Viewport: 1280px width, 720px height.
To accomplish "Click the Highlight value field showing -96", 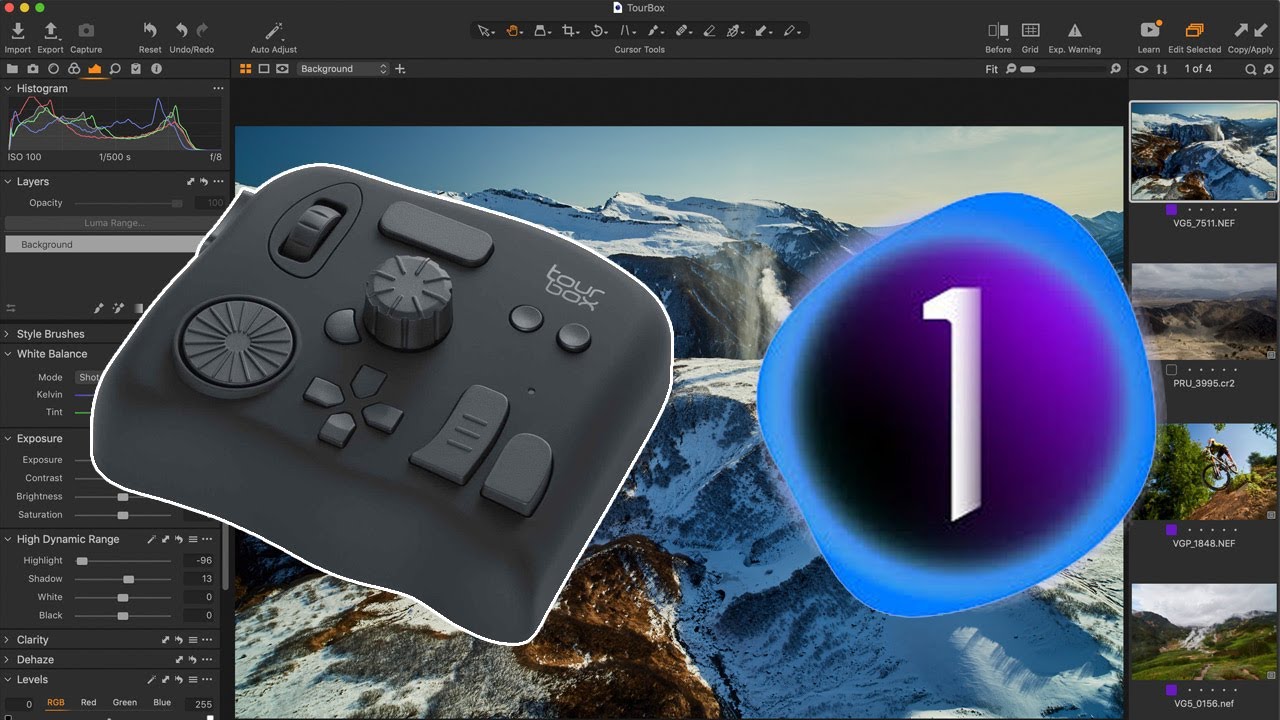I will pos(199,561).
